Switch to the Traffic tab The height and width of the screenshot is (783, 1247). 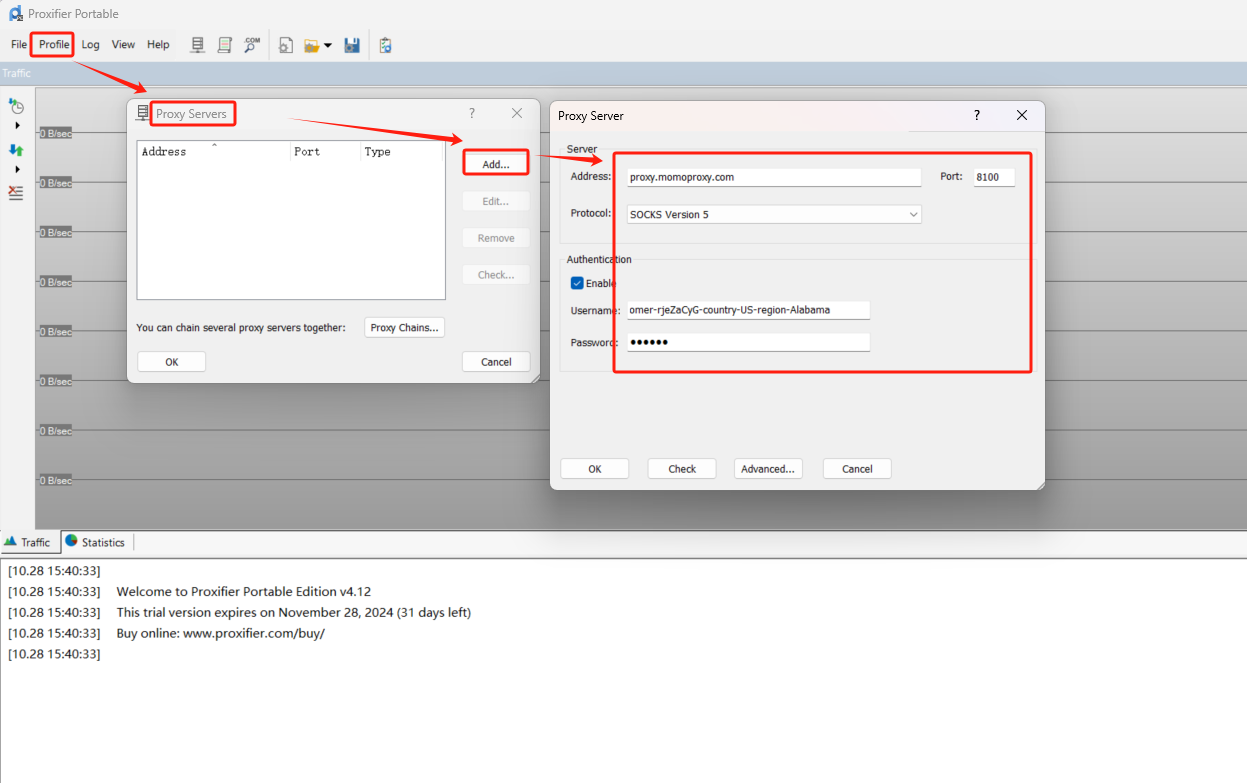click(28, 542)
